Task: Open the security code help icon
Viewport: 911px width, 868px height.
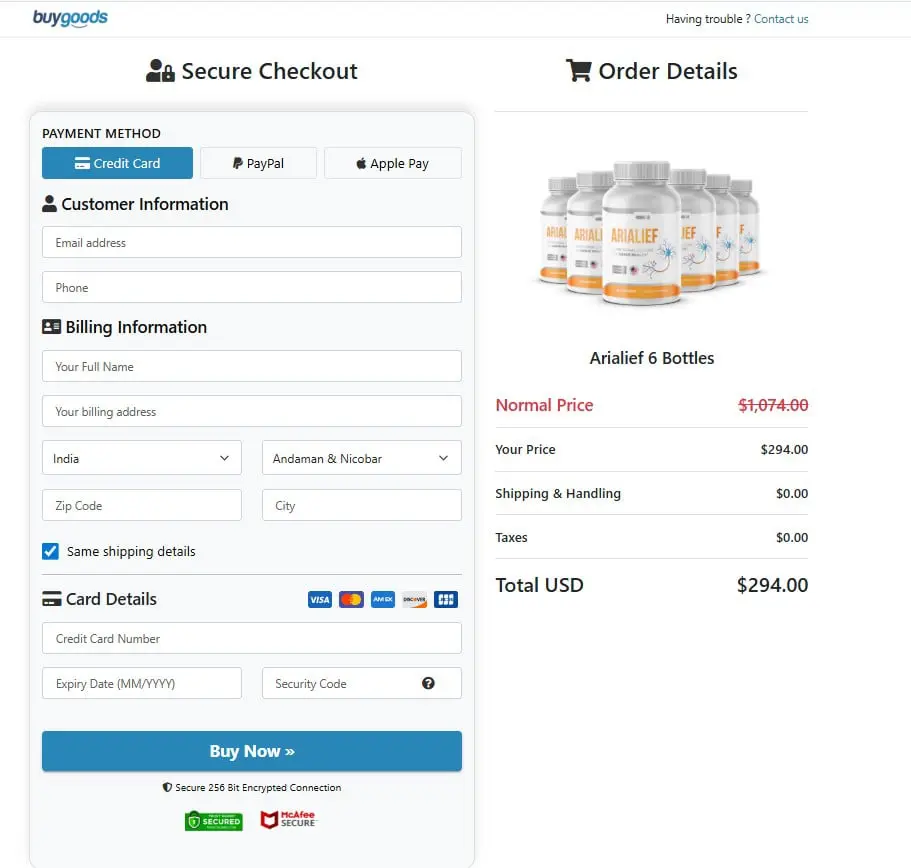Action: pos(428,683)
